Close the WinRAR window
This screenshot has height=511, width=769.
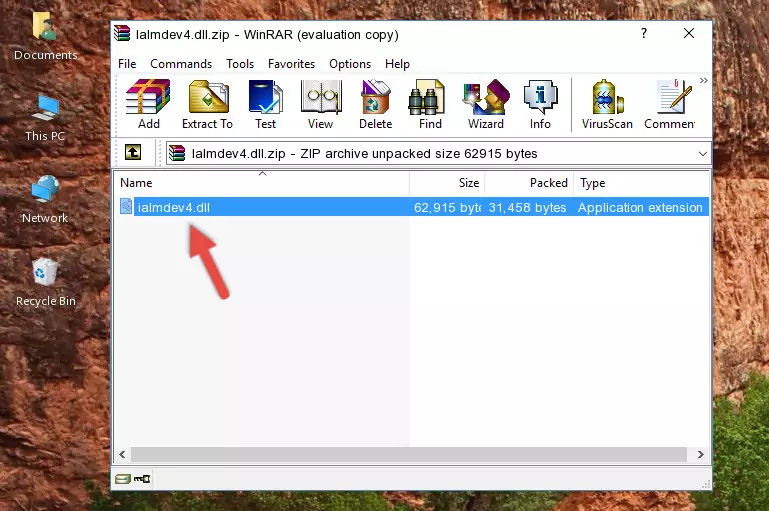click(689, 33)
